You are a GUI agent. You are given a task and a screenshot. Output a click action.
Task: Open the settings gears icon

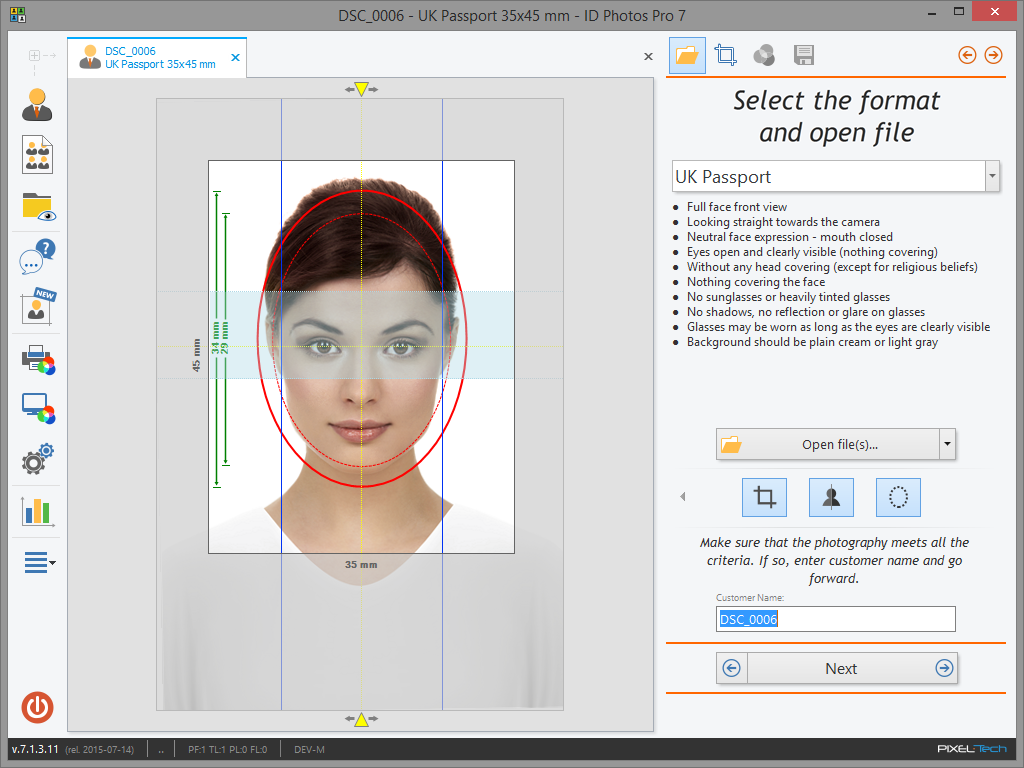click(37, 459)
